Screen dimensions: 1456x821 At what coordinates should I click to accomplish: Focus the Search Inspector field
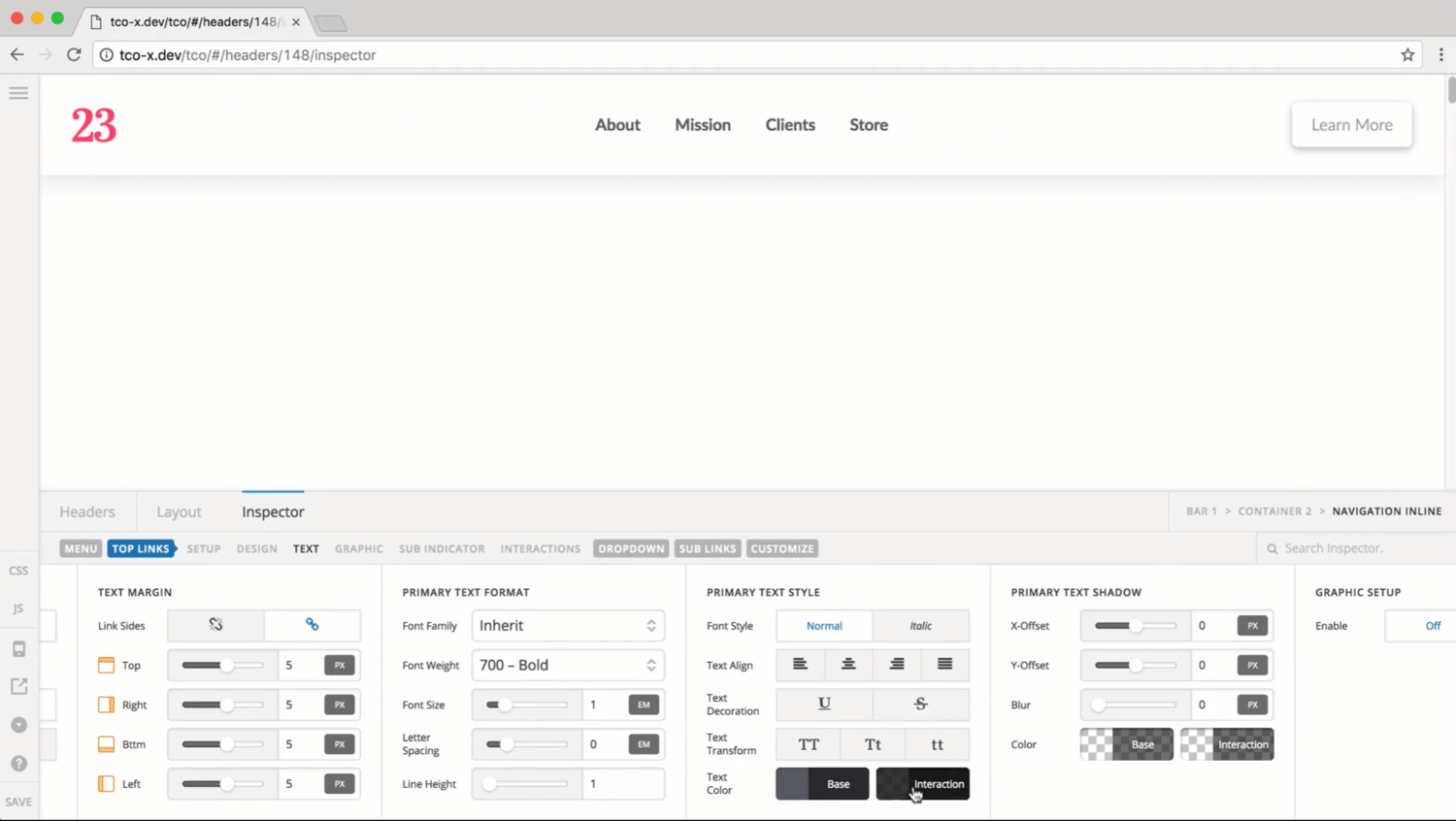click(x=1359, y=548)
